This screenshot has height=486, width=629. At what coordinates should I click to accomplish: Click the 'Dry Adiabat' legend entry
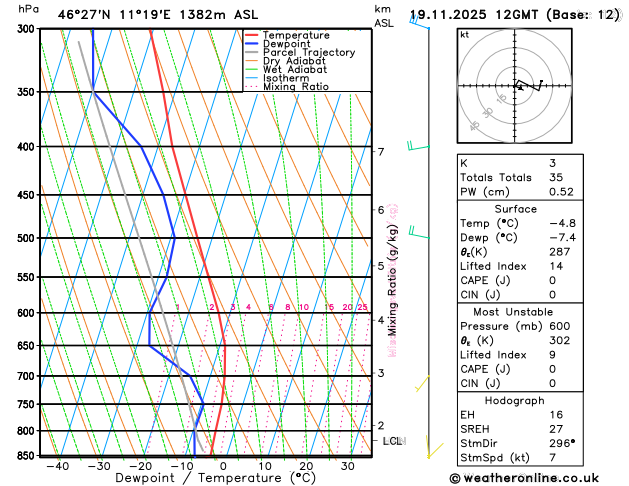[294, 61]
